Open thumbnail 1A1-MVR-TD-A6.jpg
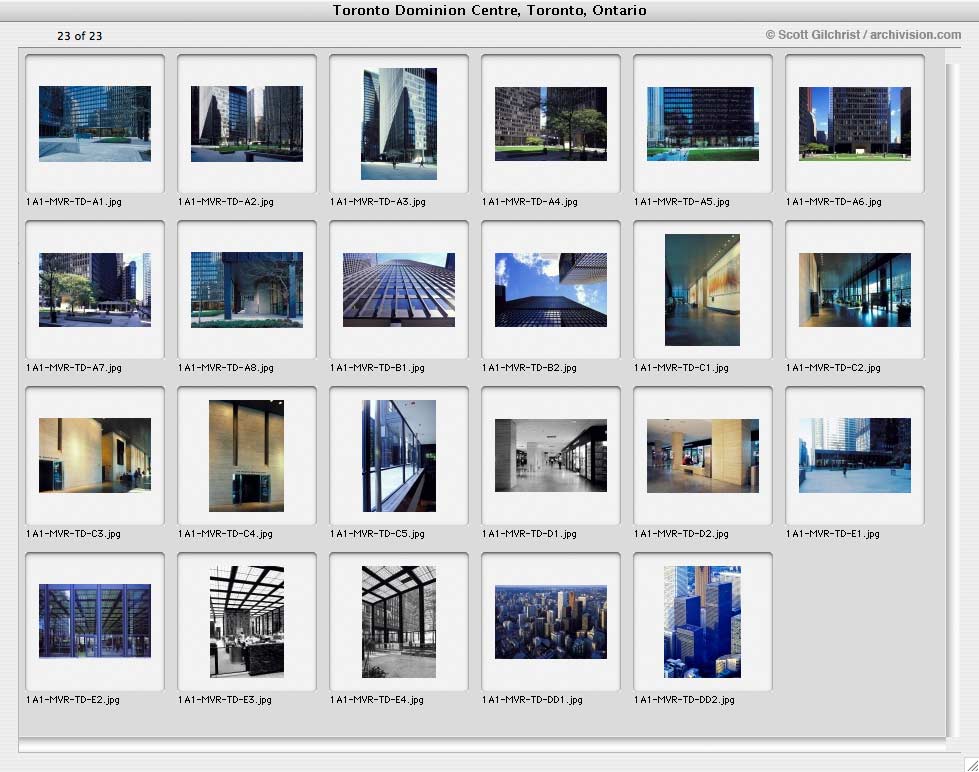 pyautogui.click(x=855, y=124)
